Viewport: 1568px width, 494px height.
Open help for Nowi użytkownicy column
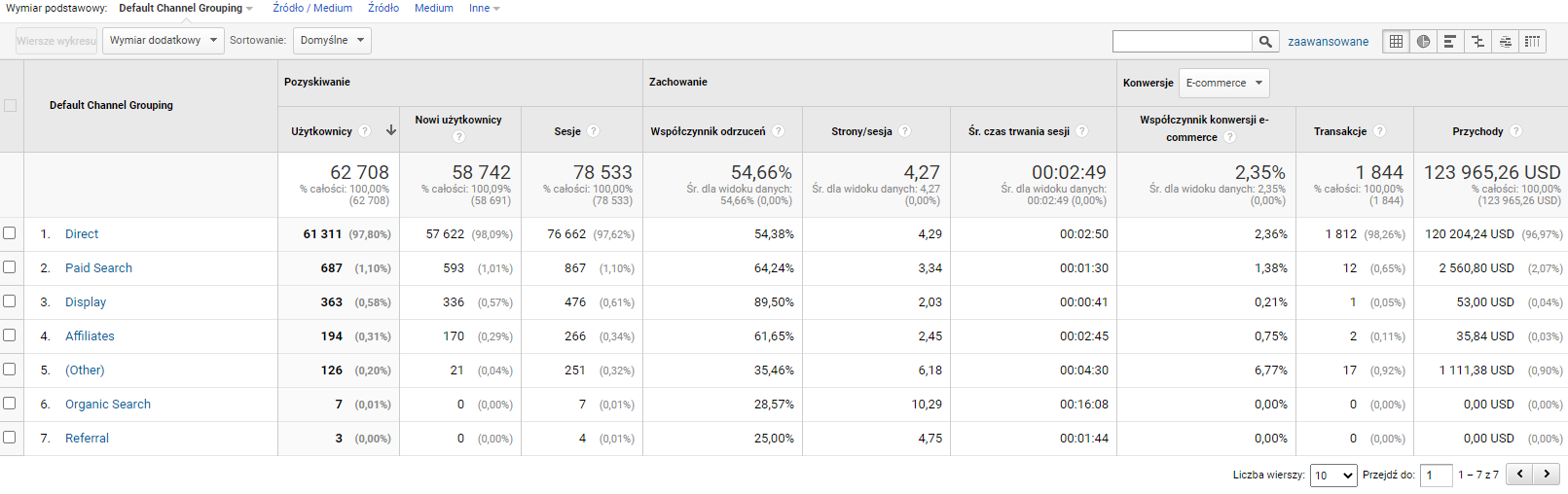(458, 137)
